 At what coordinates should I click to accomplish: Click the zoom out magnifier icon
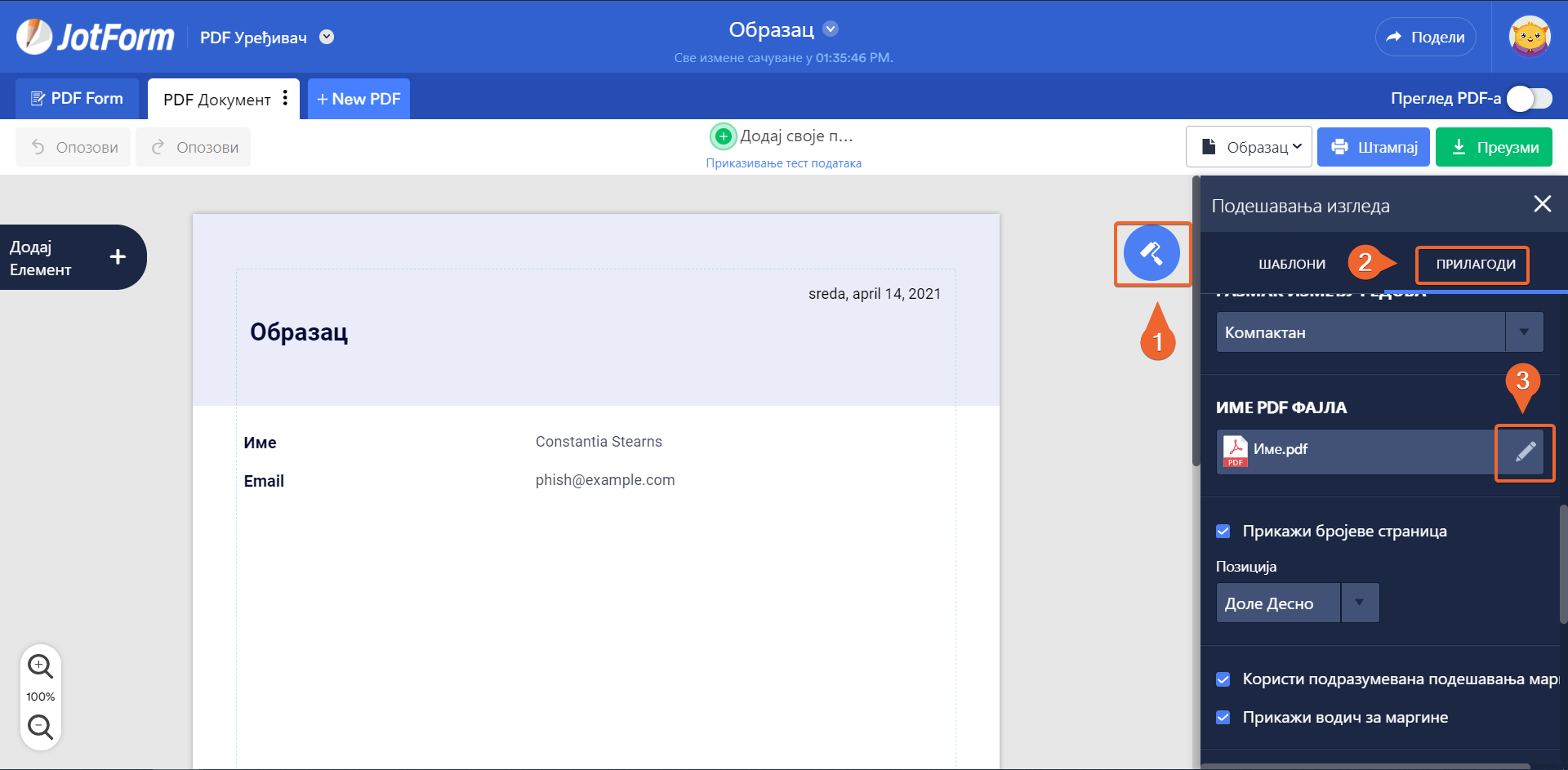pyautogui.click(x=40, y=727)
